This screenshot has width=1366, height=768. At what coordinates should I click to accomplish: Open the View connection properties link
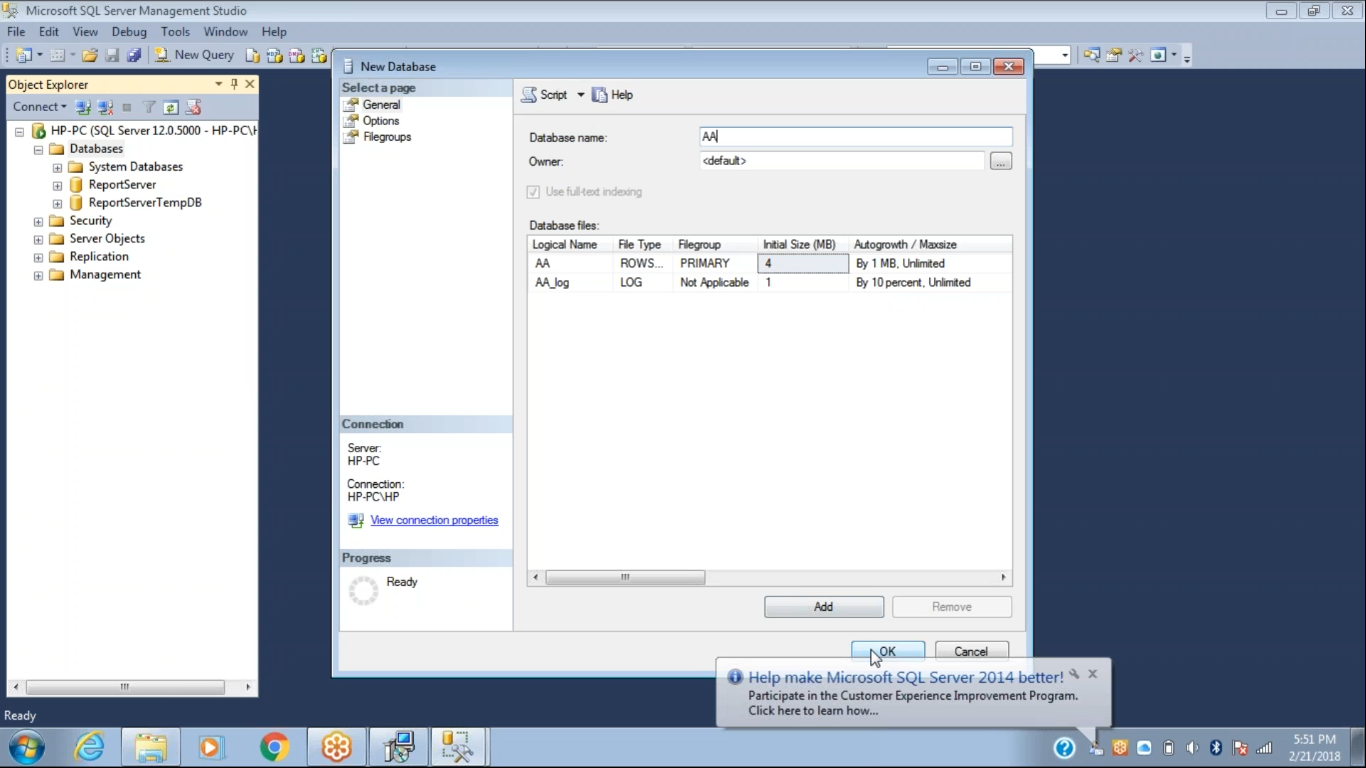434,521
